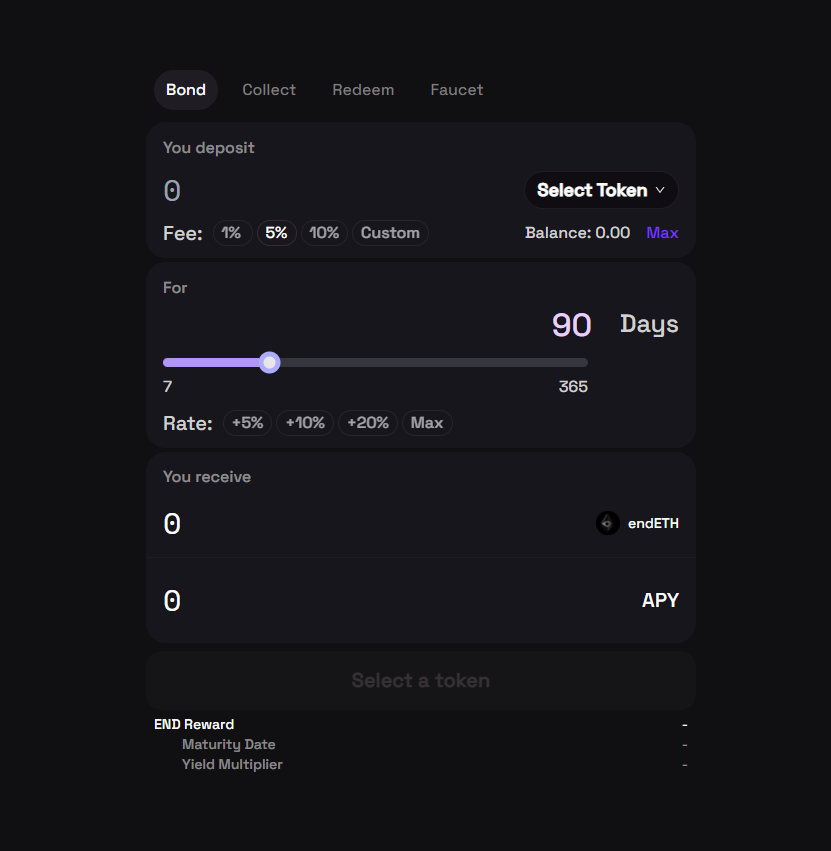Choose the 10% fee option
831x851 pixels.
(x=324, y=233)
